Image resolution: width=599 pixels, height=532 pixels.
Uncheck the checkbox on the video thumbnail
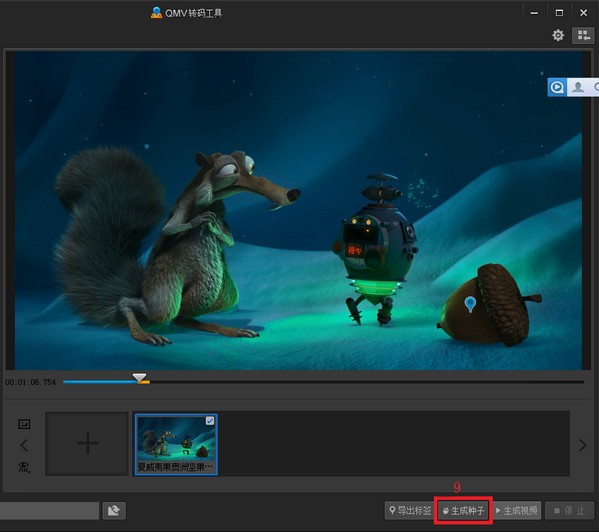point(210,421)
